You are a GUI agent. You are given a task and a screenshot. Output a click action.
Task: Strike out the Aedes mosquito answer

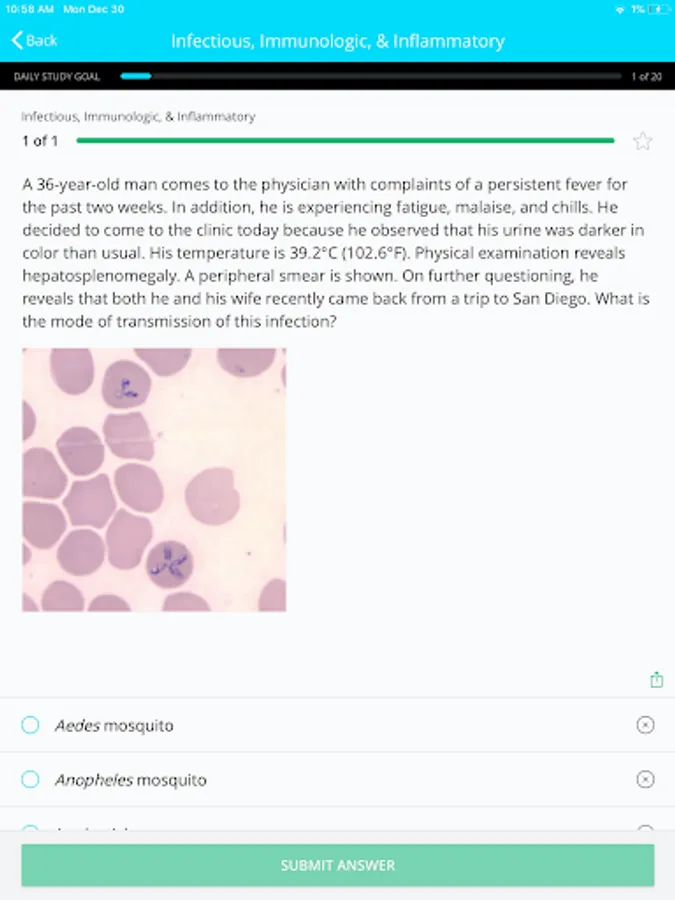pyautogui.click(x=645, y=725)
